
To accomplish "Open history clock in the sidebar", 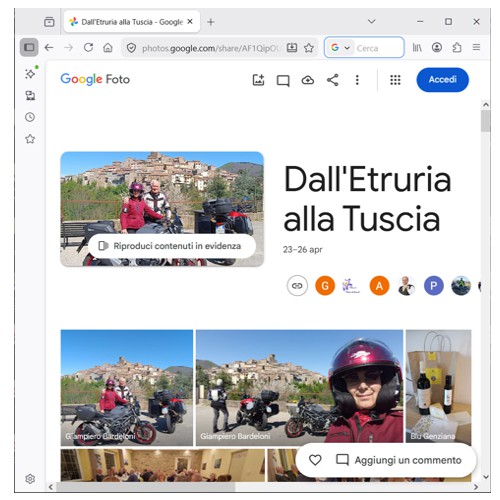I will tap(30, 117).
